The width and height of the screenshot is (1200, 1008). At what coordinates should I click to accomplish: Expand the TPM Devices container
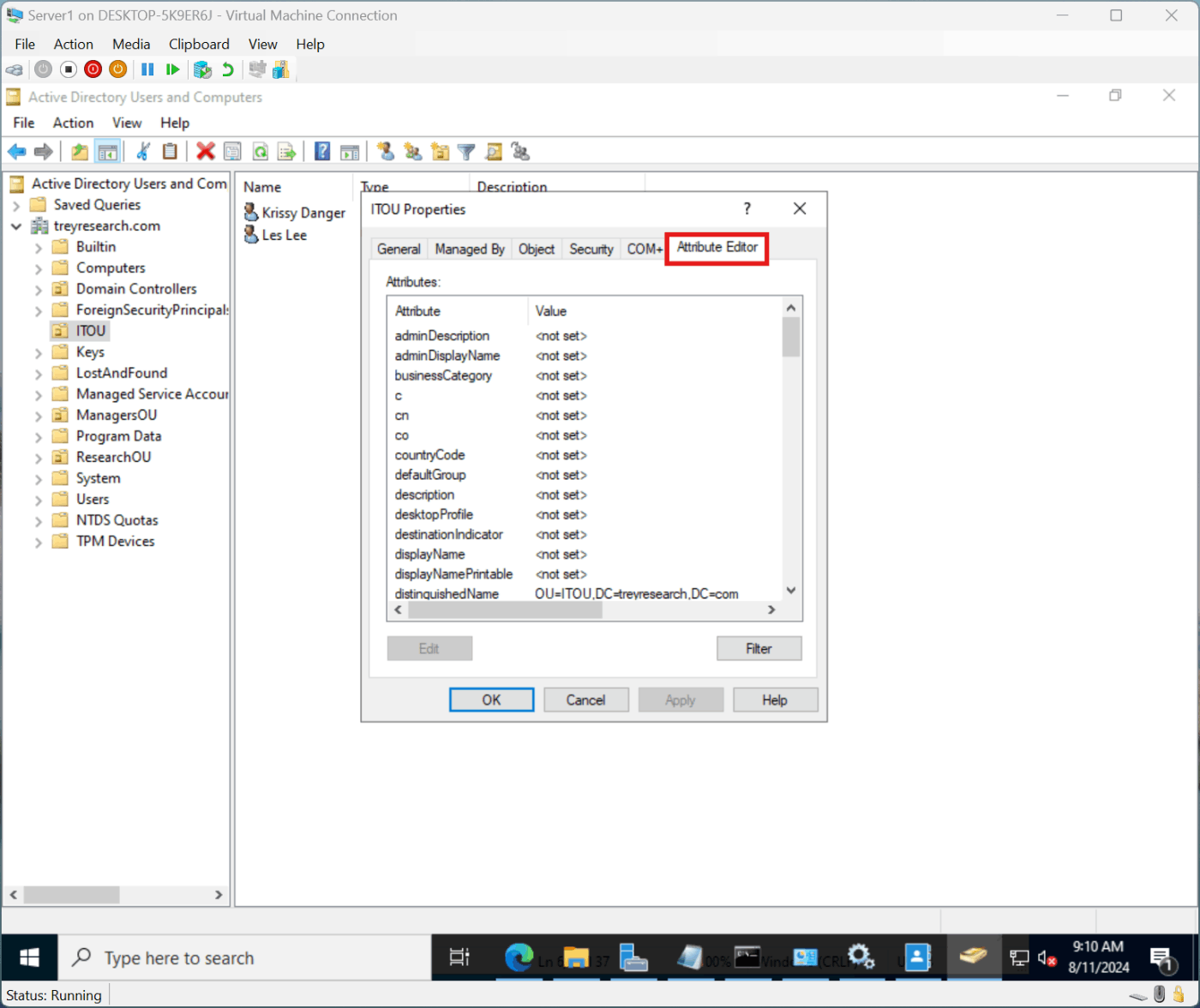point(38,542)
